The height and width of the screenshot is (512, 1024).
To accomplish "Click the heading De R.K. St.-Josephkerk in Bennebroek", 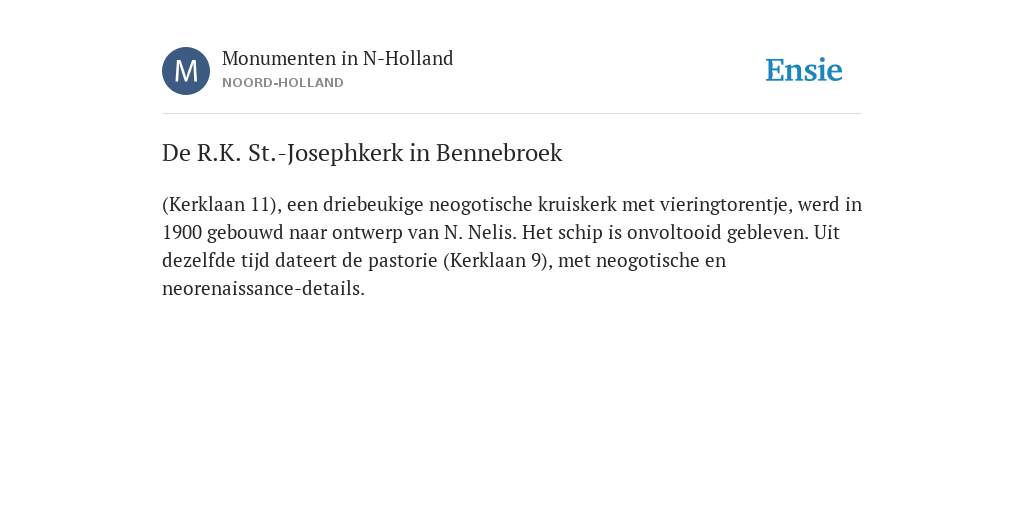I will [362, 153].
